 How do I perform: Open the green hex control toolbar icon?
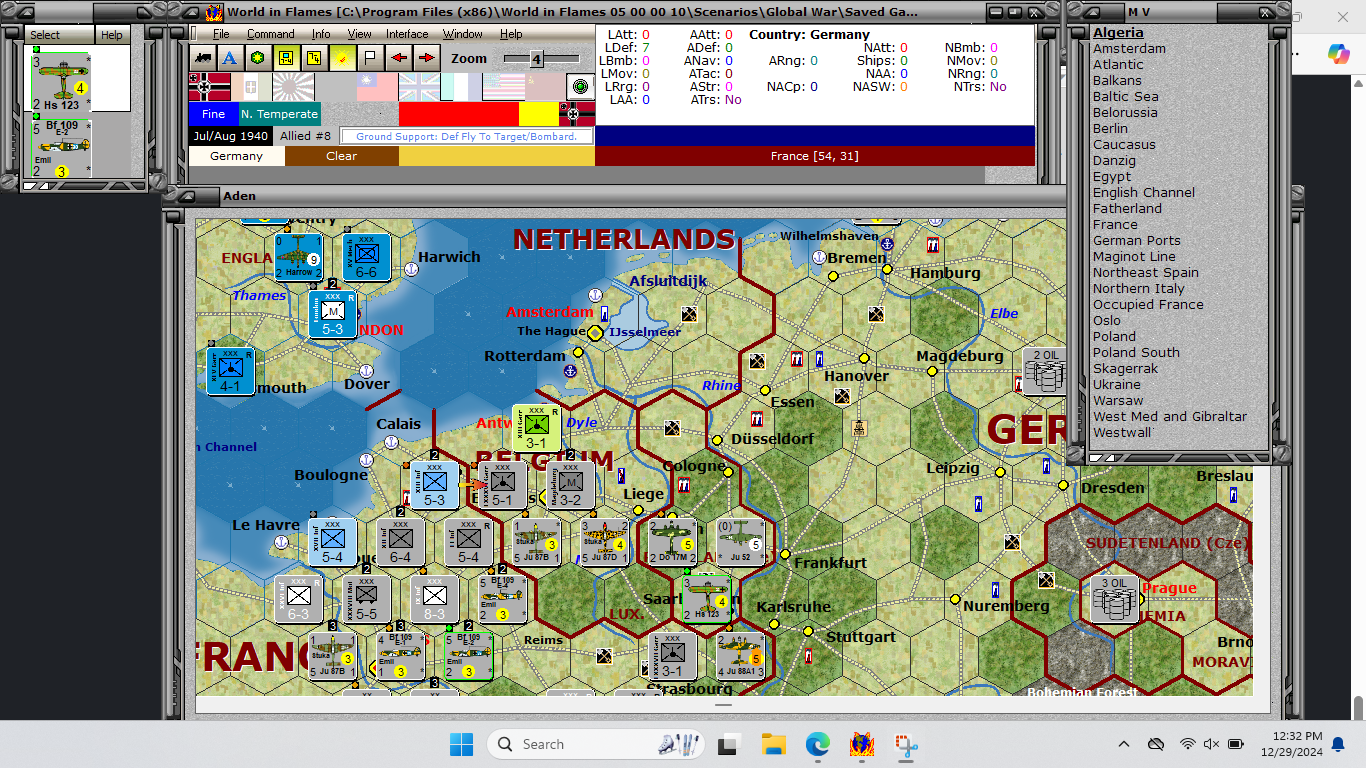pyautogui.click(x=256, y=58)
